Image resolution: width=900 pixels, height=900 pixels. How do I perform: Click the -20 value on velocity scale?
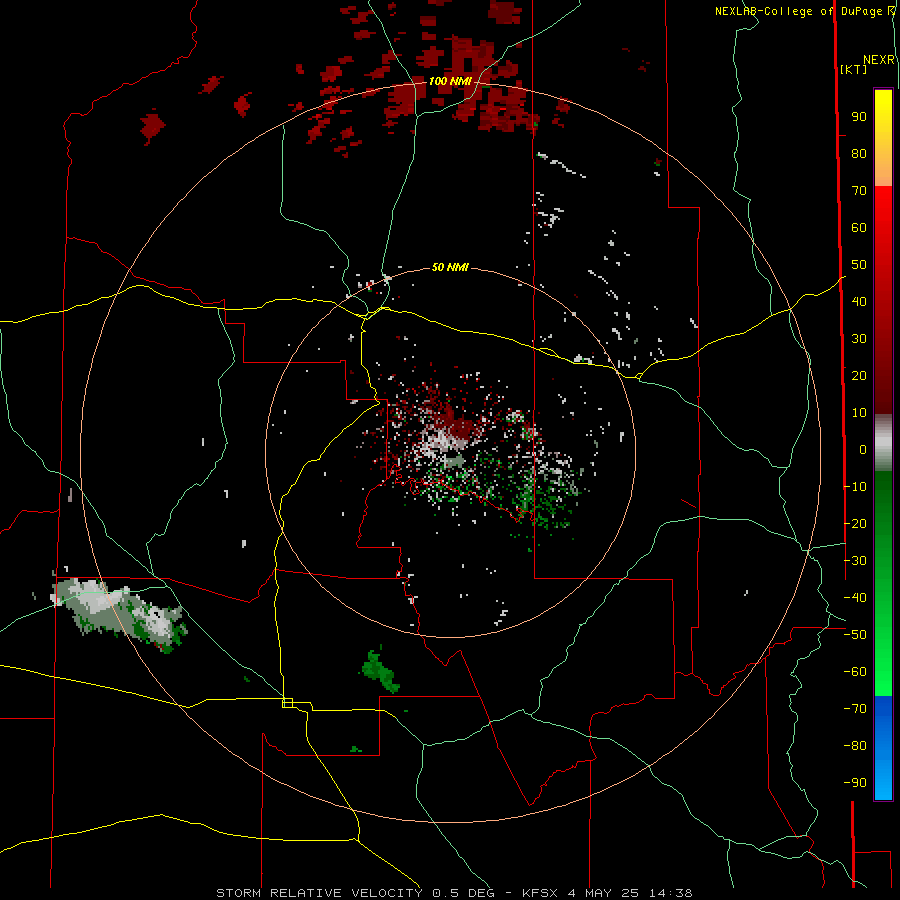[855, 523]
